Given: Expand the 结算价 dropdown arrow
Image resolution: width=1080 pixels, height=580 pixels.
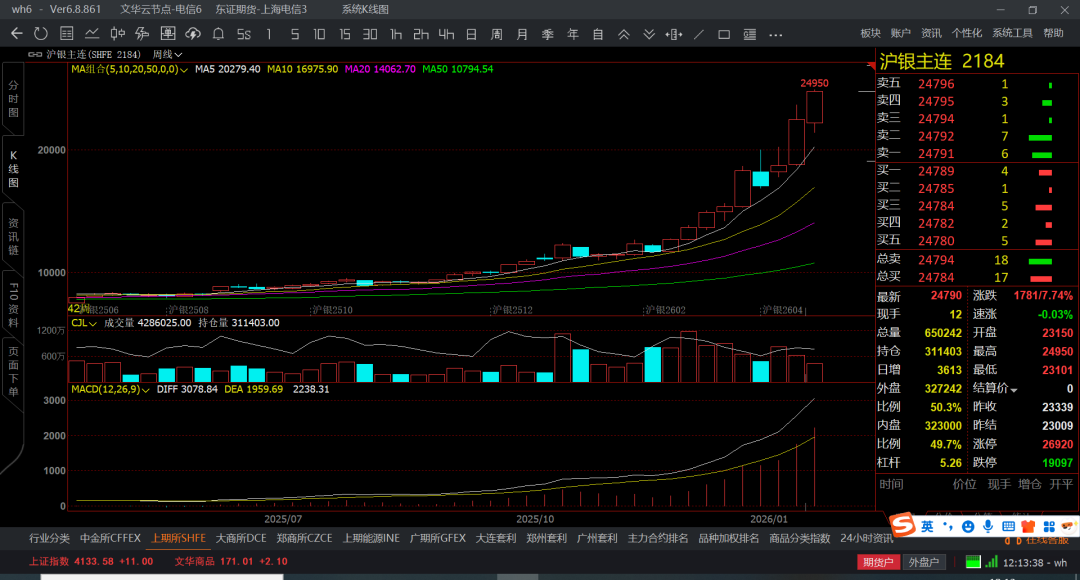Looking at the screenshot, I should click(1013, 391).
